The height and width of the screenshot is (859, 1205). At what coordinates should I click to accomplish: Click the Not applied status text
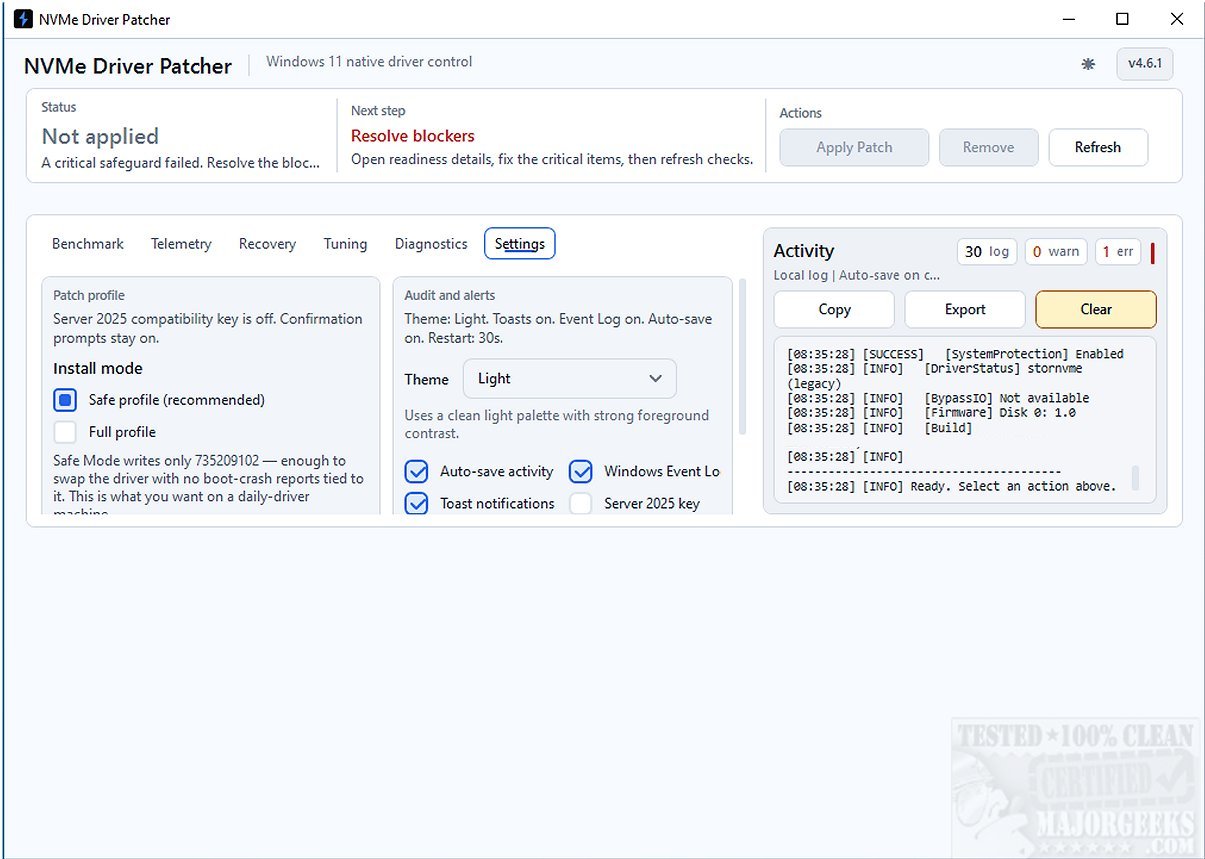coord(100,137)
